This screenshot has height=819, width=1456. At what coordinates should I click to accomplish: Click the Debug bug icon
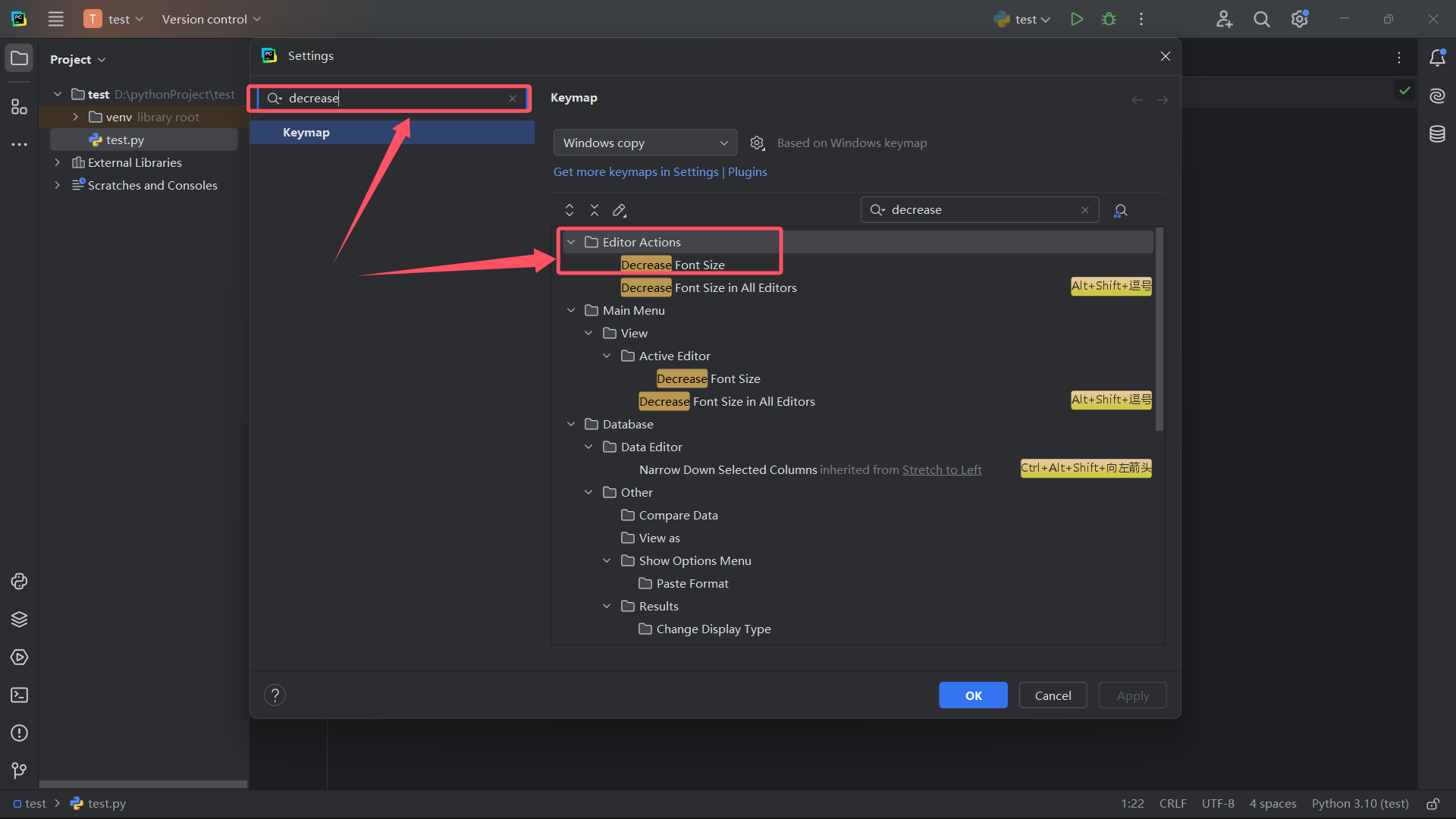pos(1109,19)
